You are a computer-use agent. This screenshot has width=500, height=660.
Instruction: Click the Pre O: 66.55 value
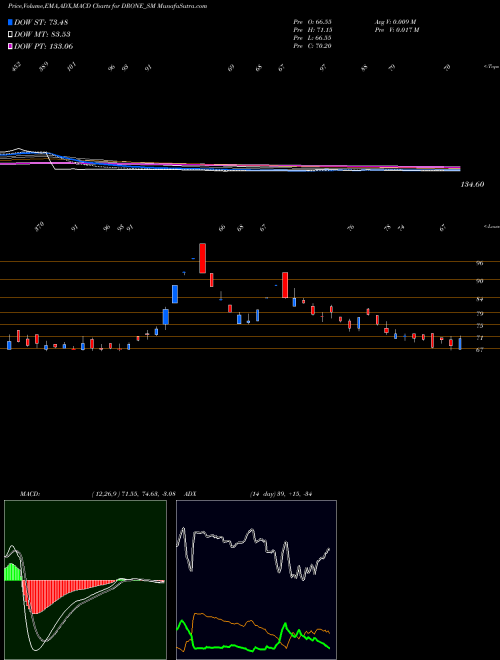pos(313,21)
